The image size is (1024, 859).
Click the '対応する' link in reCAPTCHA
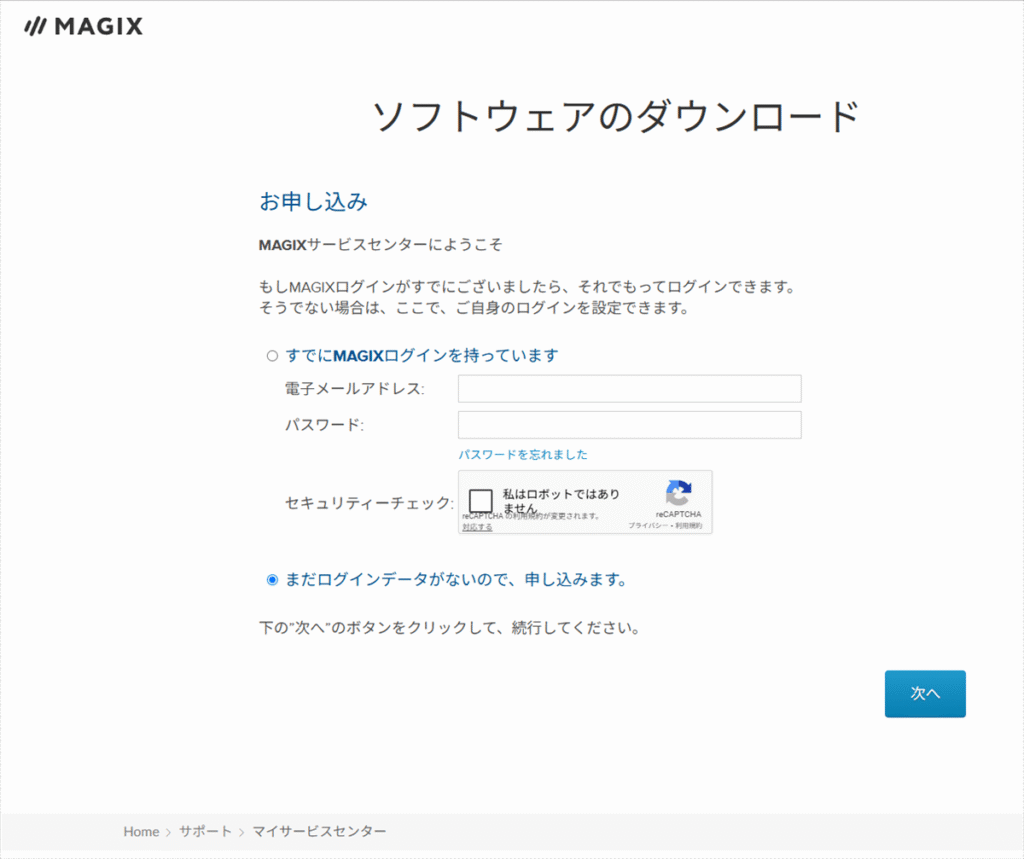coord(477,526)
